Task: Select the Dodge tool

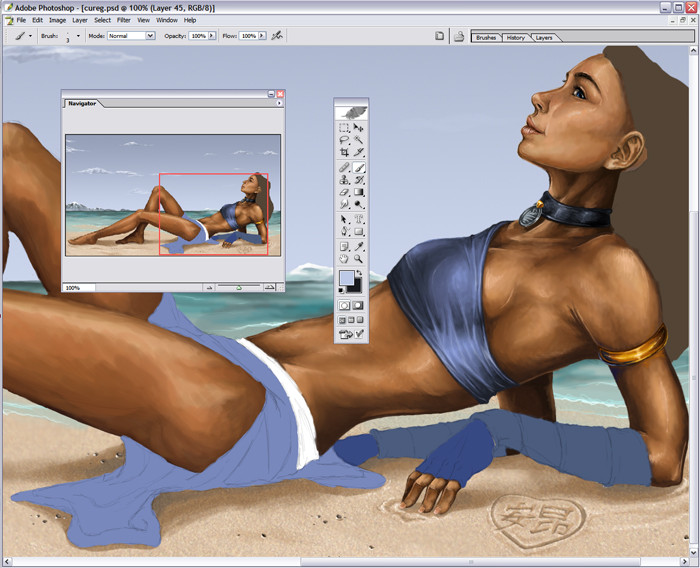Action: (358, 204)
